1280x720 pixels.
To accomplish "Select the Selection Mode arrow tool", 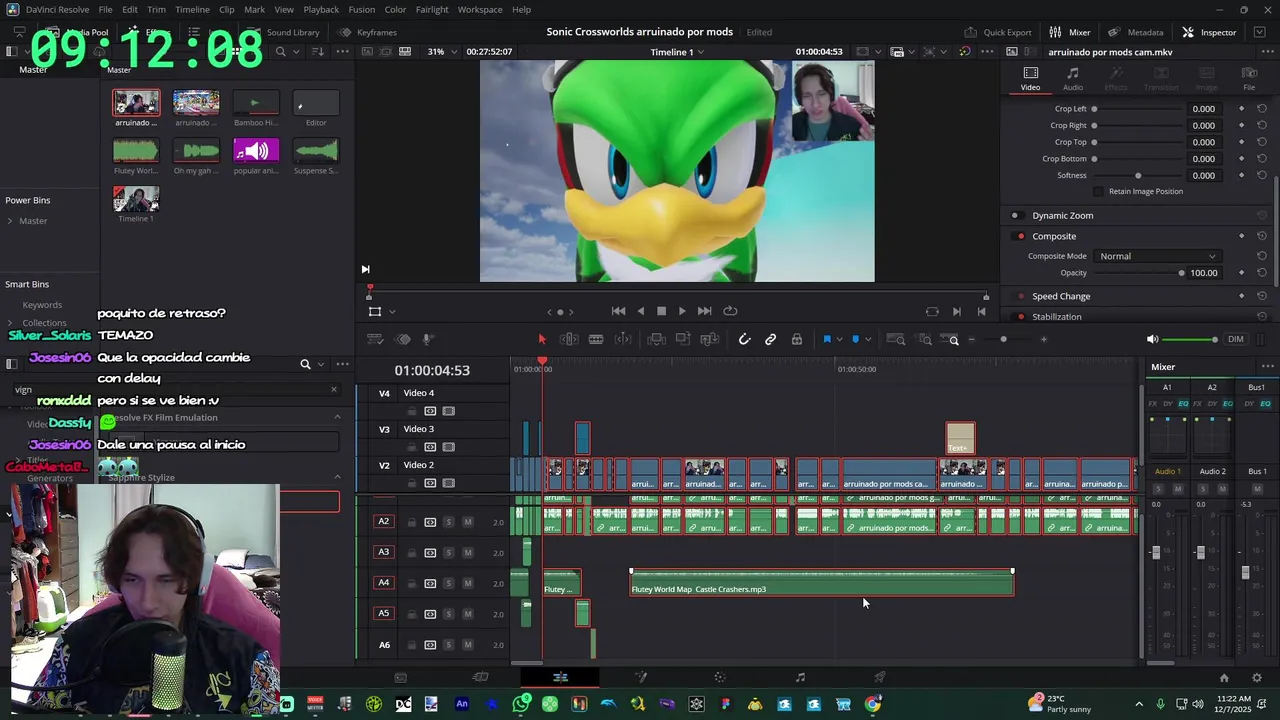I will pyautogui.click(x=542, y=340).
